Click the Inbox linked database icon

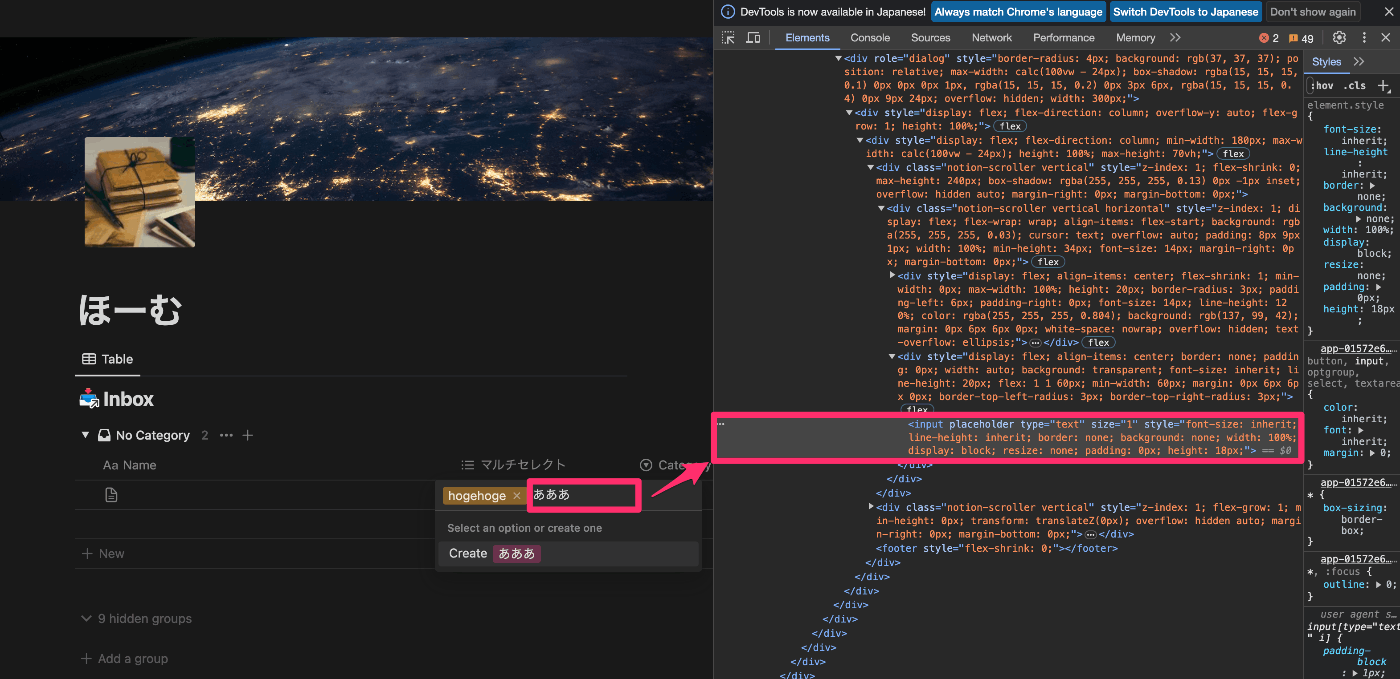(89, 399)
